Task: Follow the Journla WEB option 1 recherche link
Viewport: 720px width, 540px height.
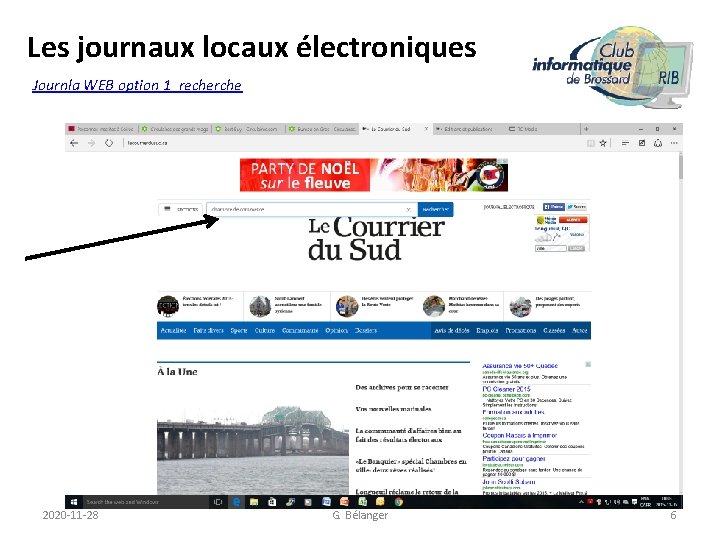Action: point(137,85)
